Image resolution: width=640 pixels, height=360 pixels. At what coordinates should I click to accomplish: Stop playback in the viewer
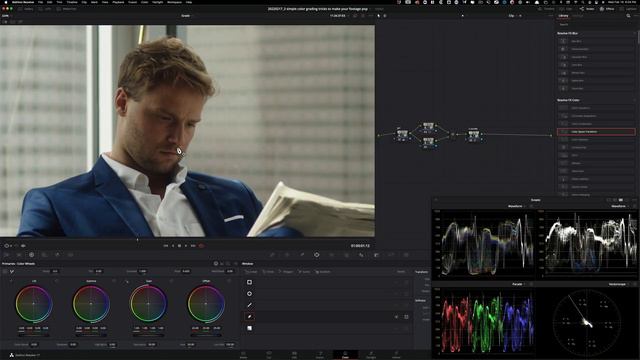(179, 246)
